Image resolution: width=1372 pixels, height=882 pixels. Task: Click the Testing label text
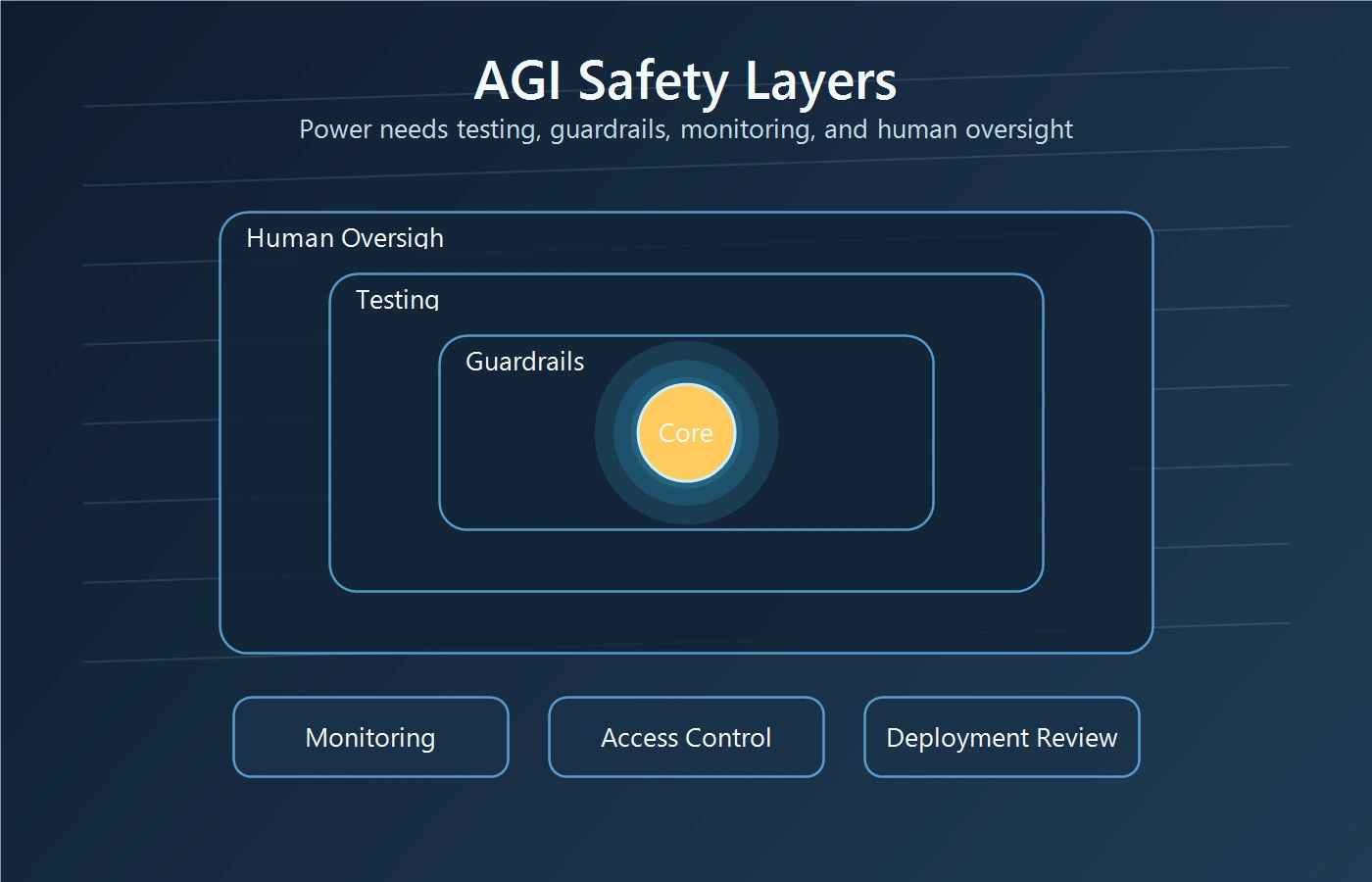[x=399, y=299]
